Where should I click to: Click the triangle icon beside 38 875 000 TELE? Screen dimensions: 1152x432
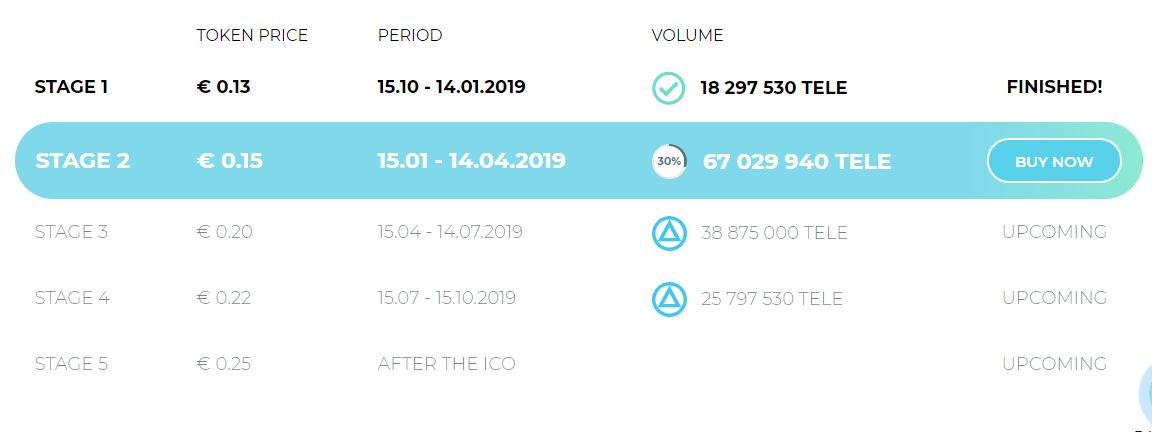(668, 233)
